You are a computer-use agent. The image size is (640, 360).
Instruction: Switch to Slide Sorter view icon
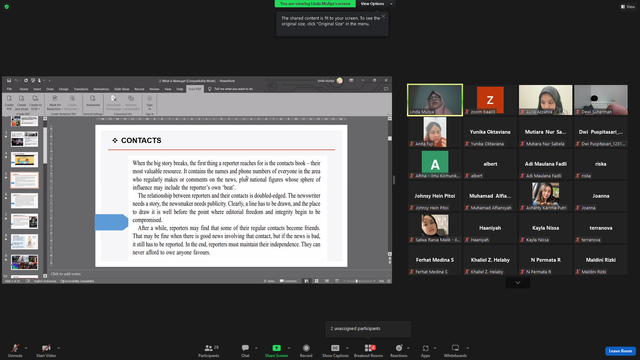(x=316, y=281)
